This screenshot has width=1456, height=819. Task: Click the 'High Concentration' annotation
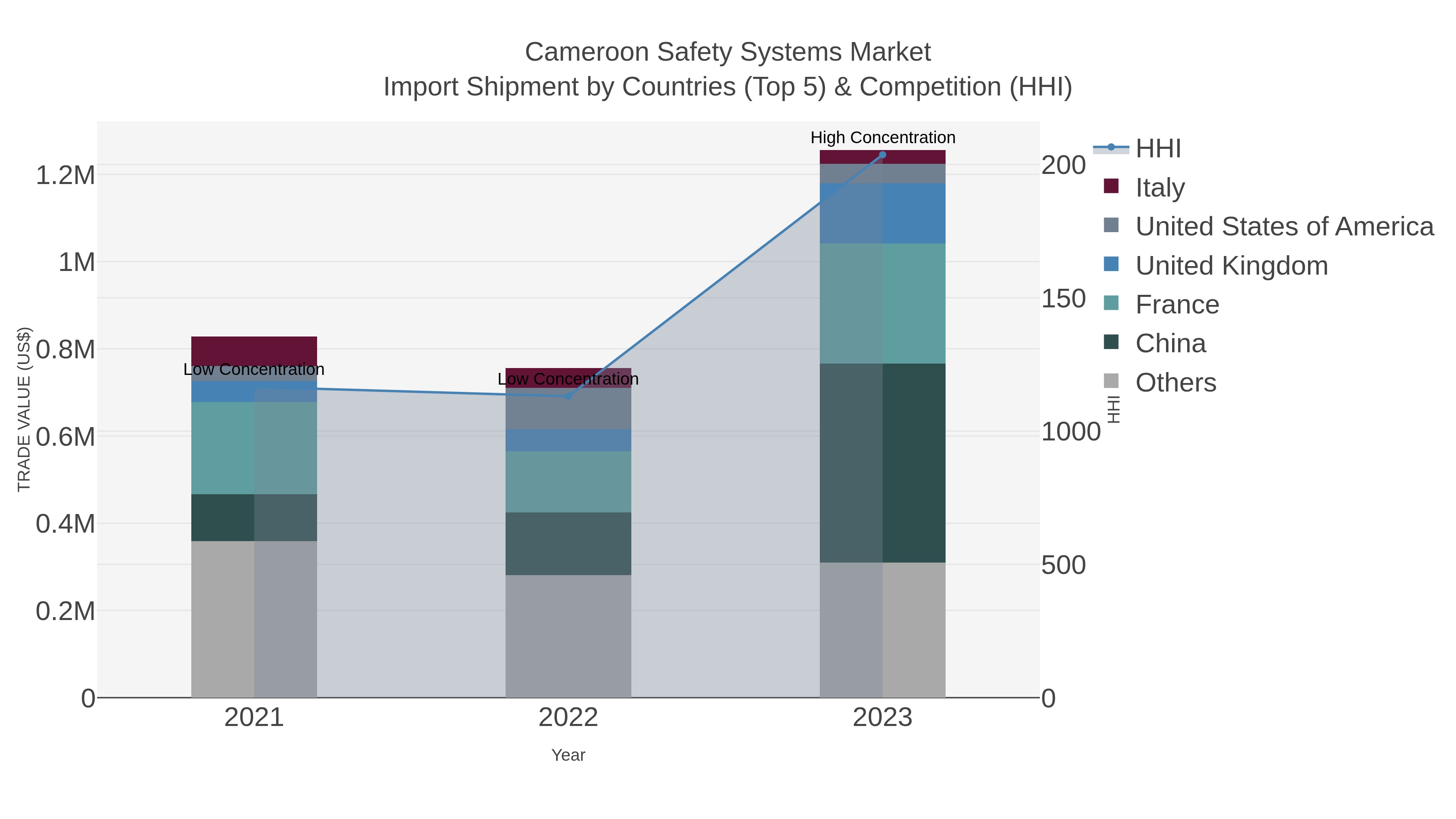[883, 138]
